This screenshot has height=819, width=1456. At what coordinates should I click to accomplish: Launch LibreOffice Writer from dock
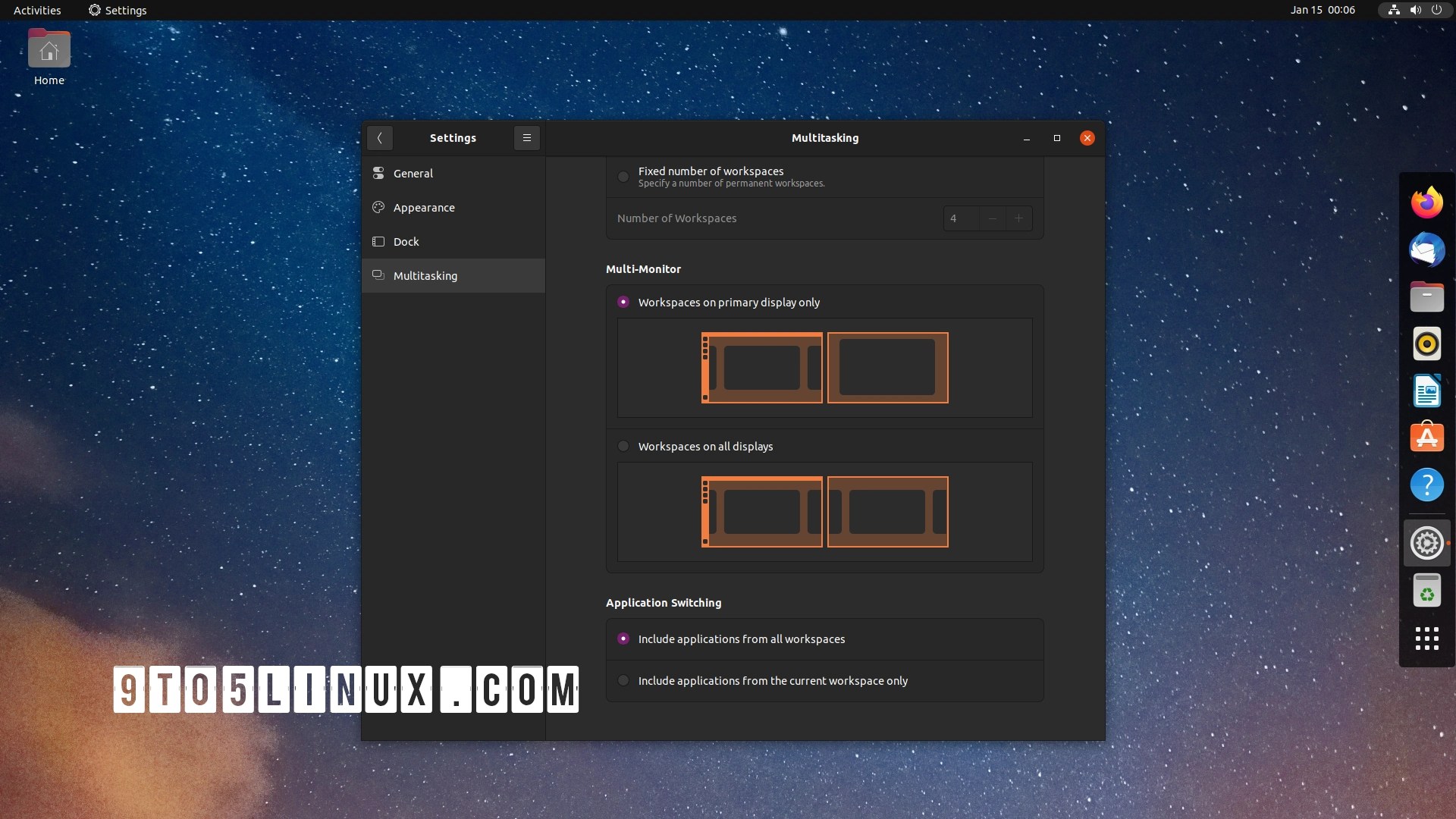(x=1426, y=391)
